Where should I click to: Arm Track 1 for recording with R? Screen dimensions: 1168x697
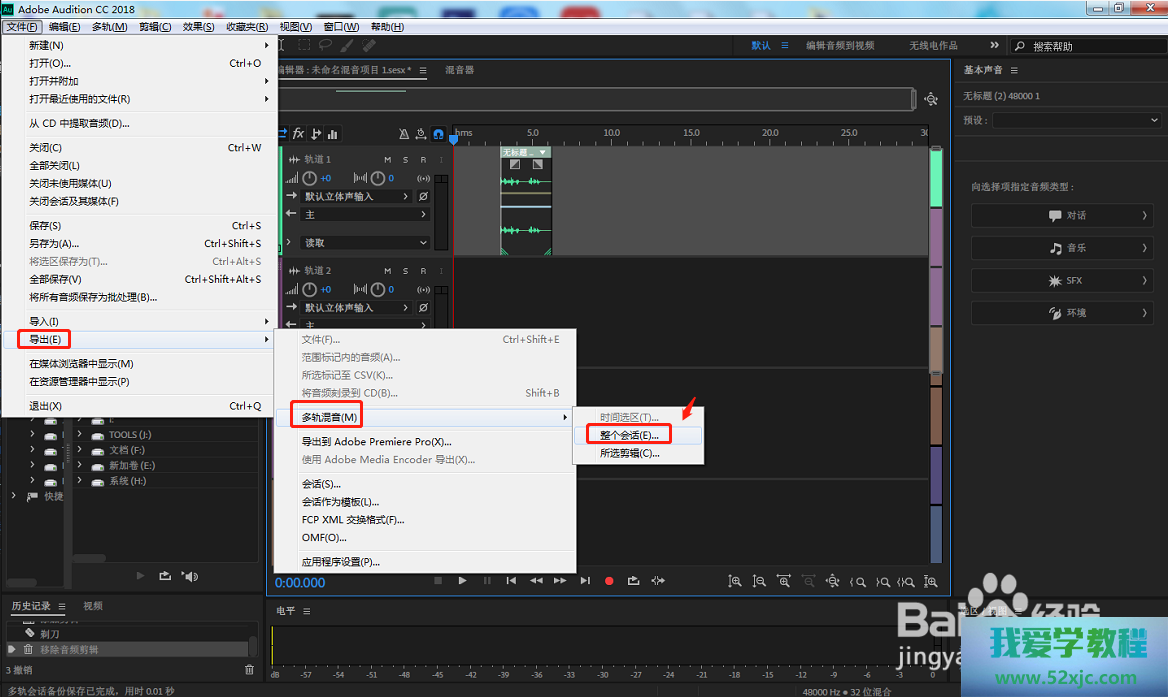[423, 160]
